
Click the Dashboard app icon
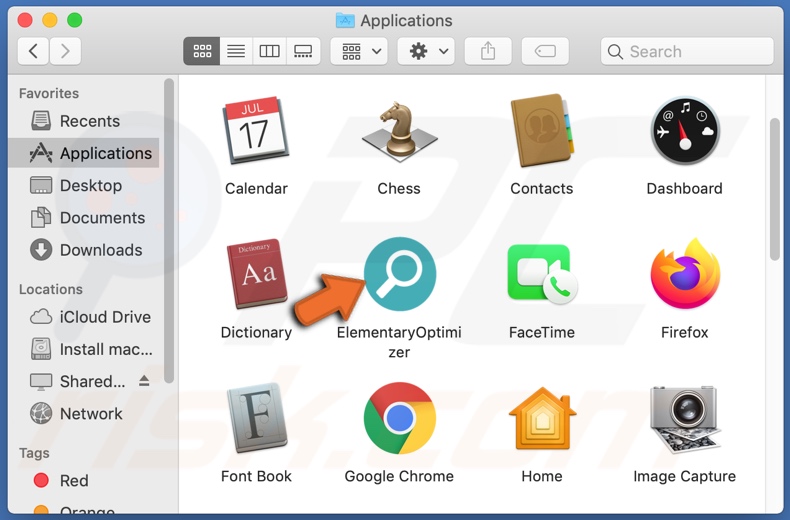685,131
